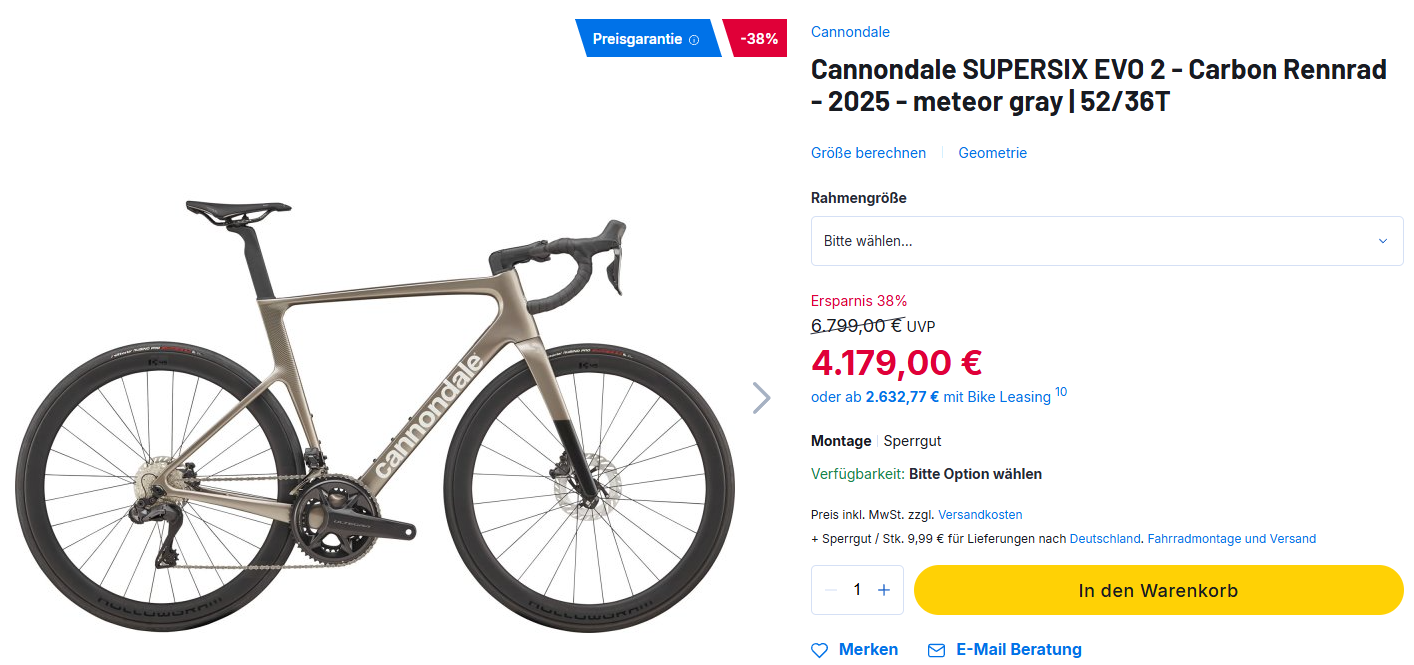The width and height of the screenshot is (1414, 665).
Task: Open the Cannondale brand link
Action: tap(850, 32)
